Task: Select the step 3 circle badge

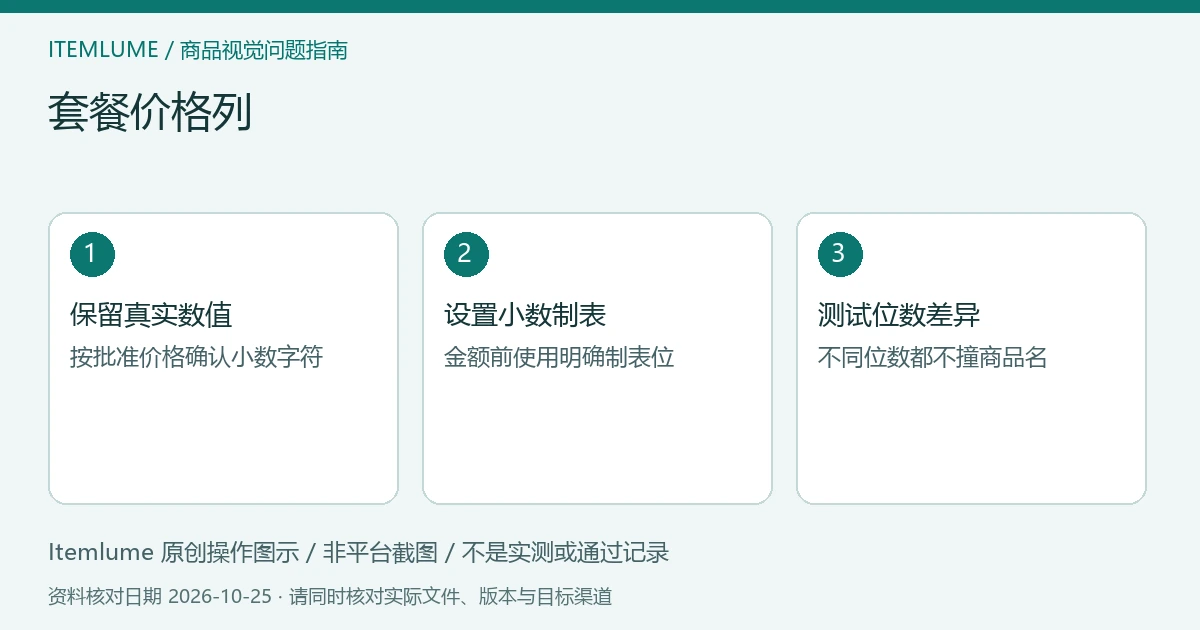Action: 840,254
